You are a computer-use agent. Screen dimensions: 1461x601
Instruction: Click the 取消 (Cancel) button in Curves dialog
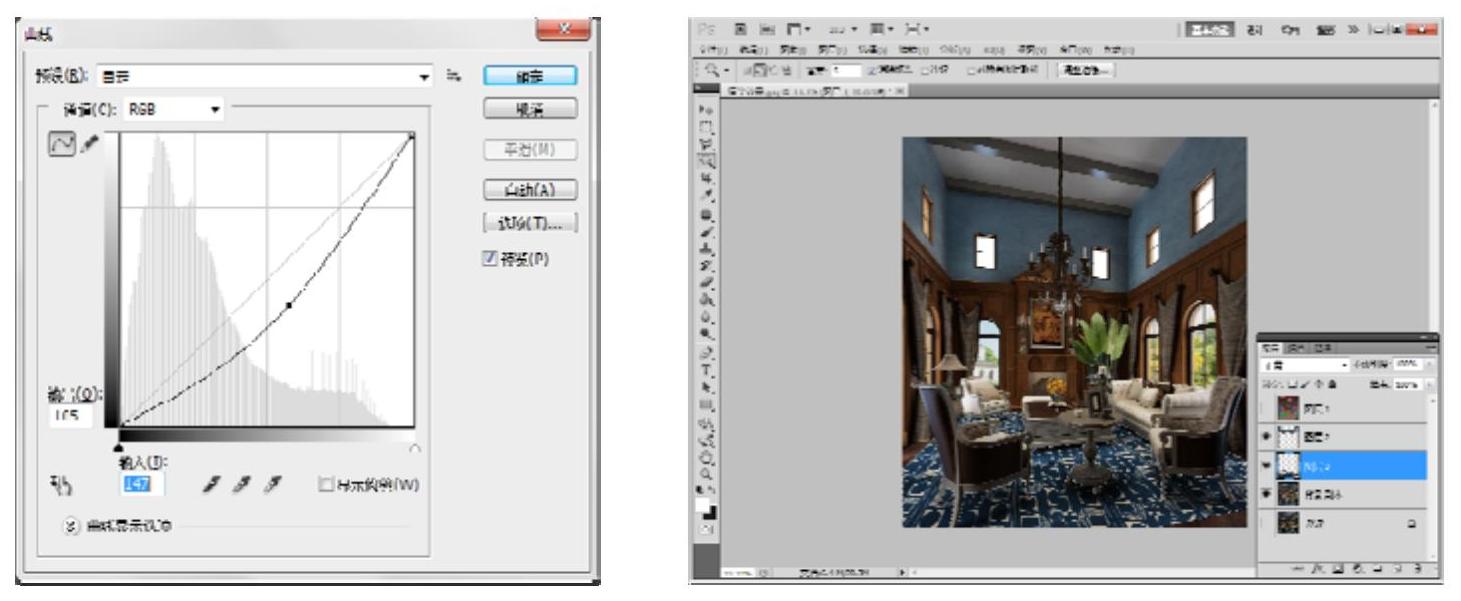[x=529, y=108]
